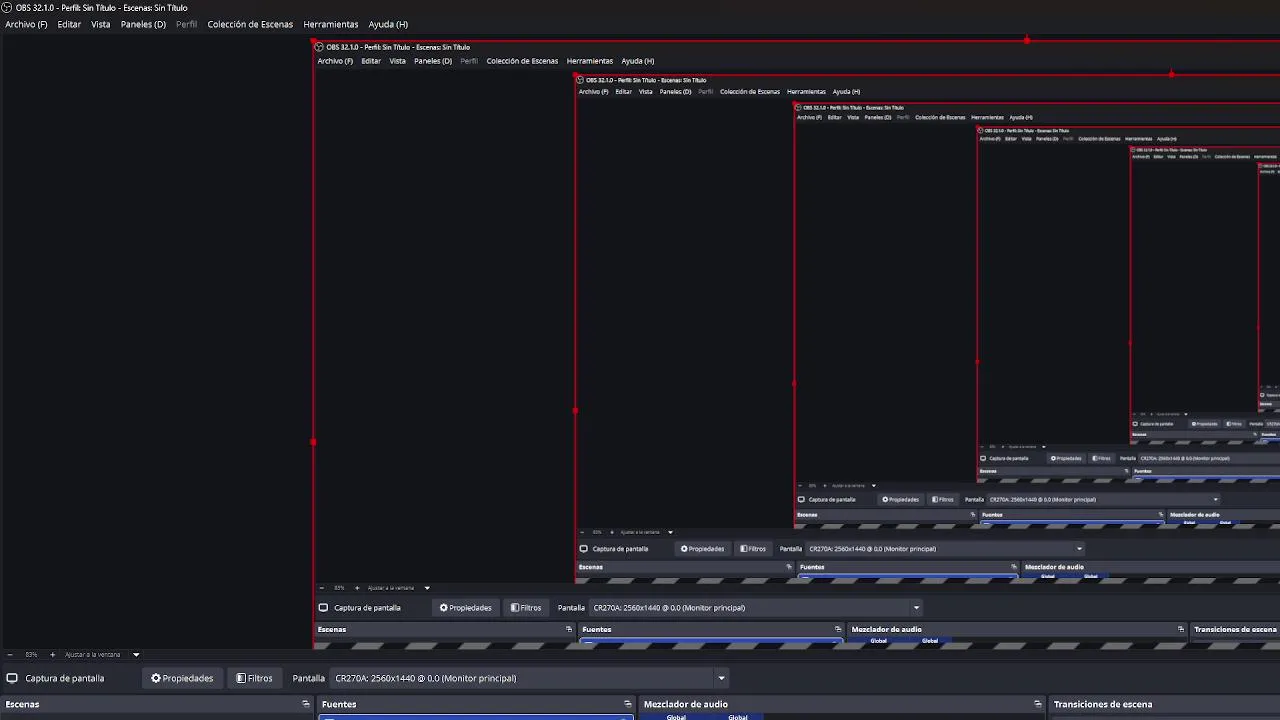Click Fuentes dock float icon in largest nested copy
Image resolution: width=1280 pixels, height=720 pixels.
(x=838, y=629)
